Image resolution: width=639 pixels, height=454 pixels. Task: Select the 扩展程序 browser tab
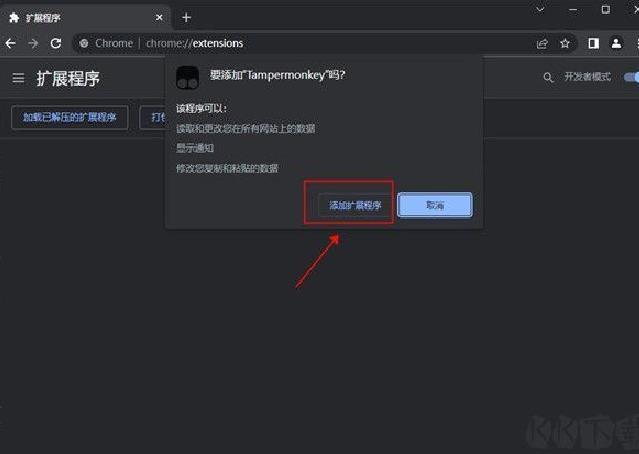pos(86,18)
